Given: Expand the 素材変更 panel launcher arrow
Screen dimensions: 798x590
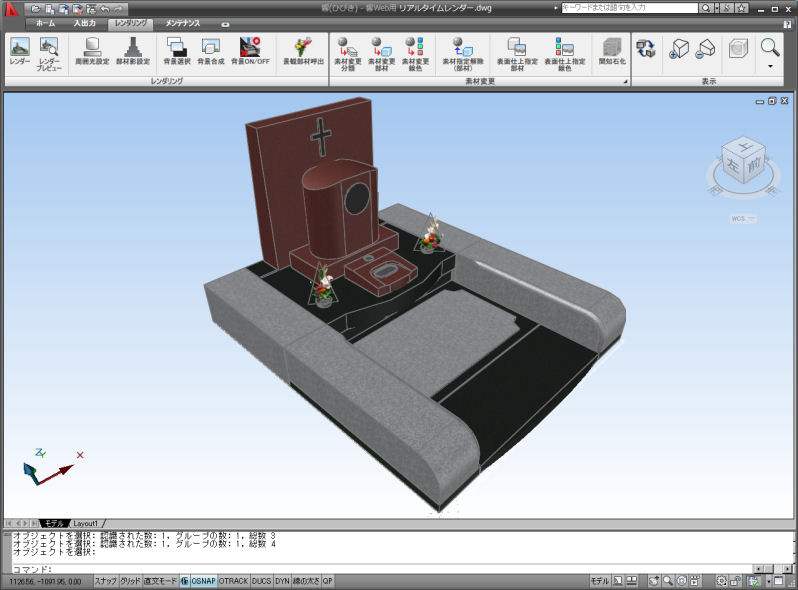Looking at the screenshot, I should click(x=625, y=81).
